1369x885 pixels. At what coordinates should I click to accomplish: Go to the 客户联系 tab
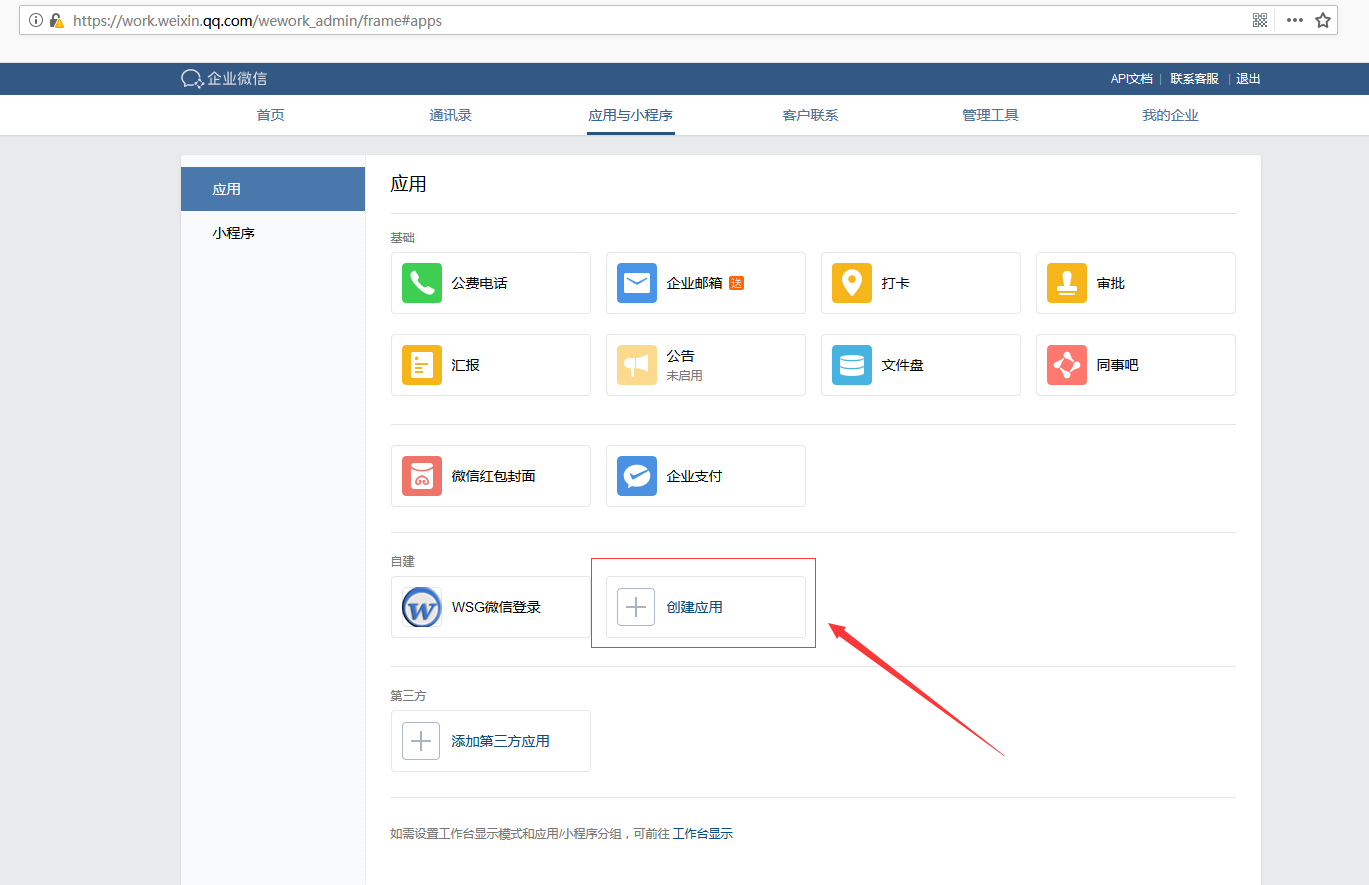coord(810,115)
